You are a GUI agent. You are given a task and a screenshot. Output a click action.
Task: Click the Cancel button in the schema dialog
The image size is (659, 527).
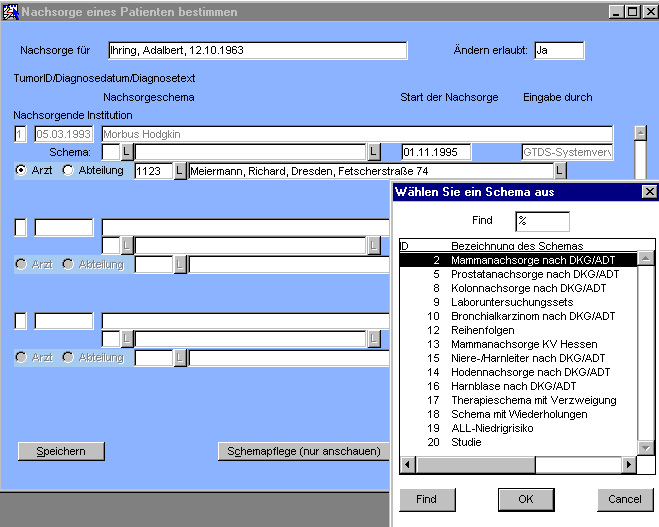(x=624, y=499)
